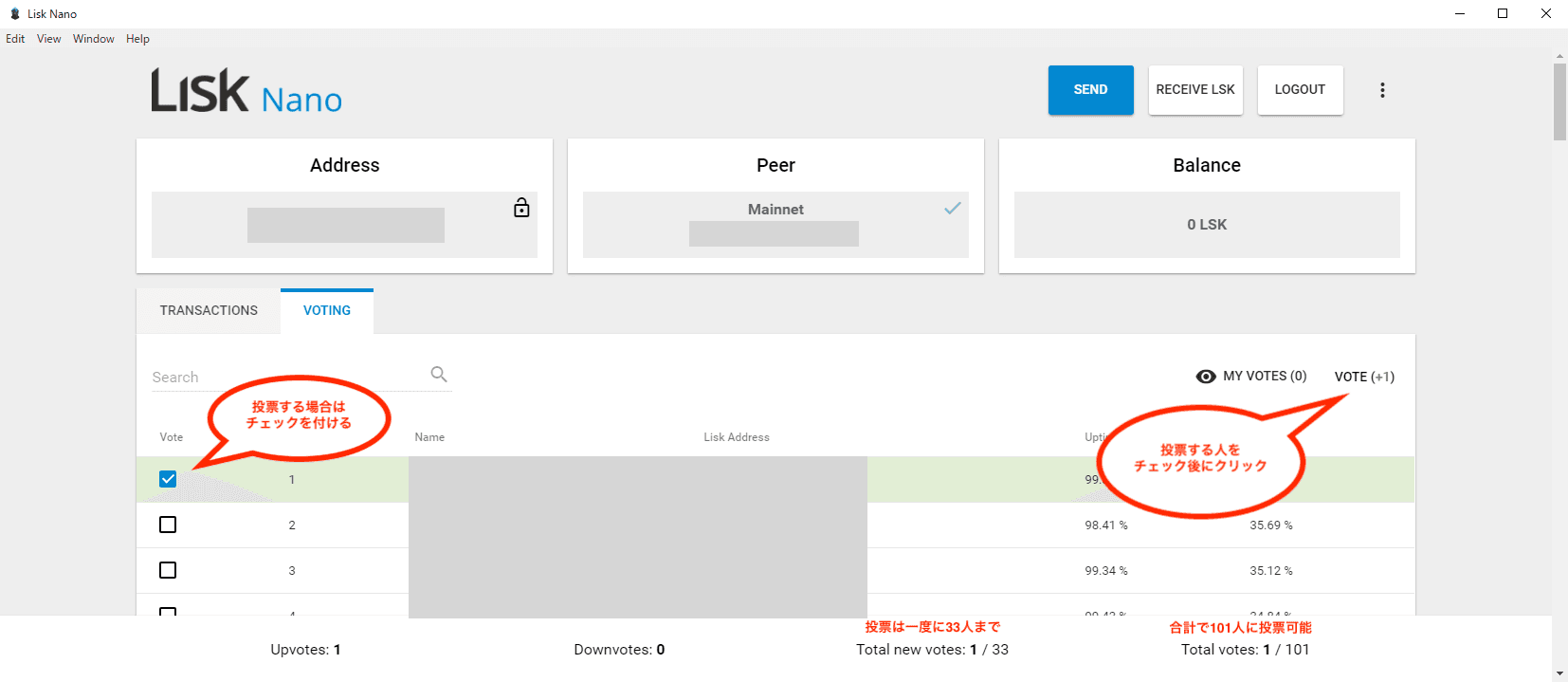
Task: Click the LOGOUT button
Action: [x=1300, y=90]
